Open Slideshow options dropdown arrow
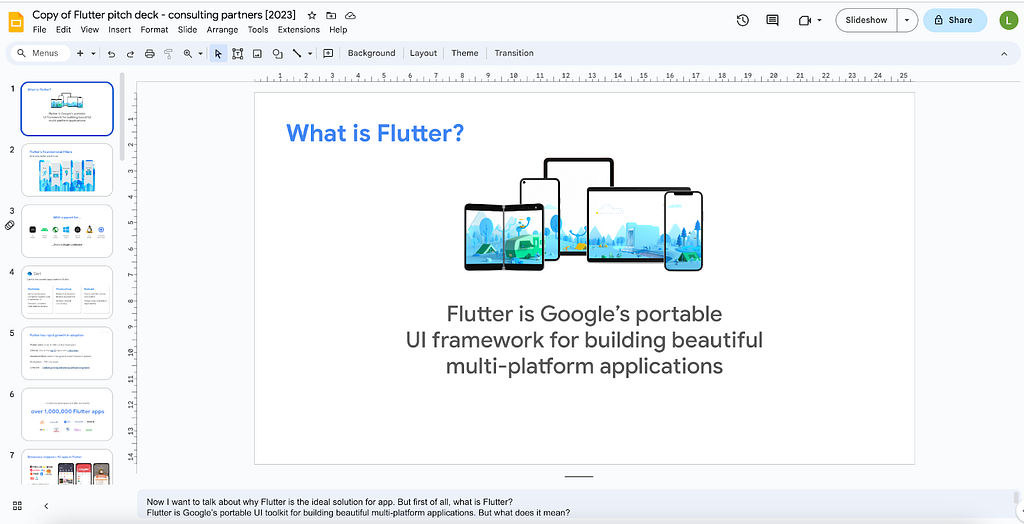Viewport: 1024px width, 524px height. tap(907, 20)
